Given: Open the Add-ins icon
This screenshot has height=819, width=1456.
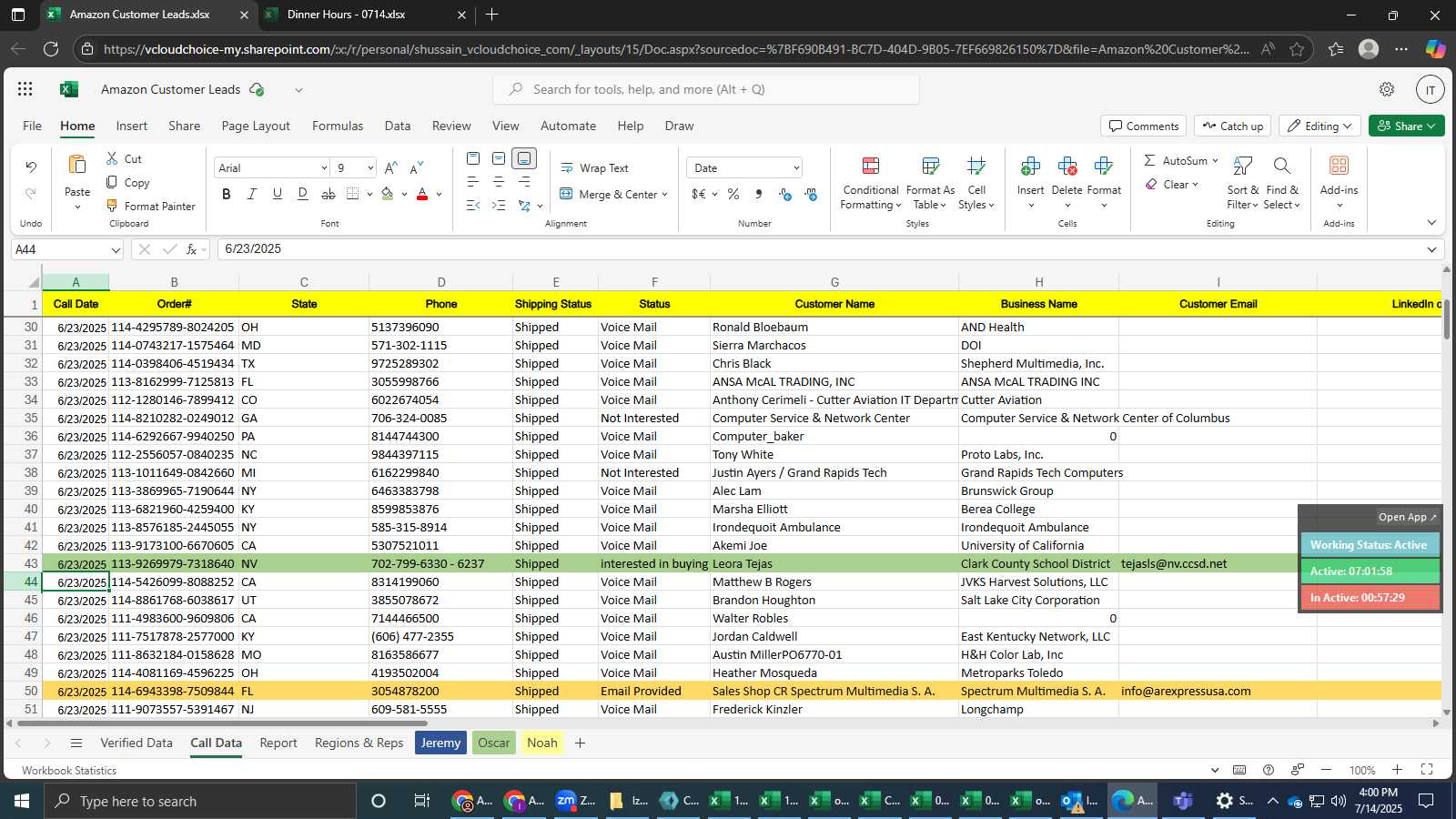Looking at the screenshot, I should point(1339,166).
